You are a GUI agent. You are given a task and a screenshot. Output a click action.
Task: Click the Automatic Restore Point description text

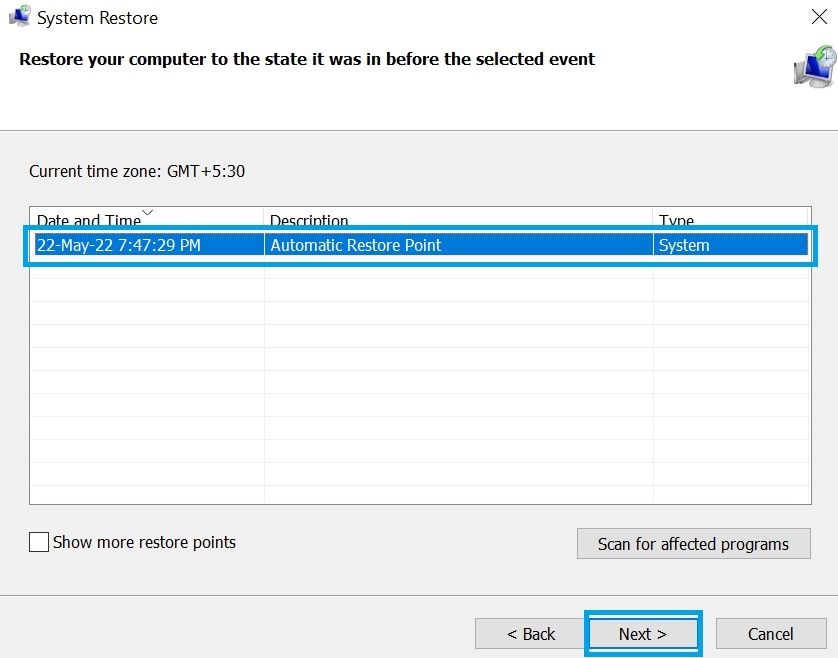point(358,244)
